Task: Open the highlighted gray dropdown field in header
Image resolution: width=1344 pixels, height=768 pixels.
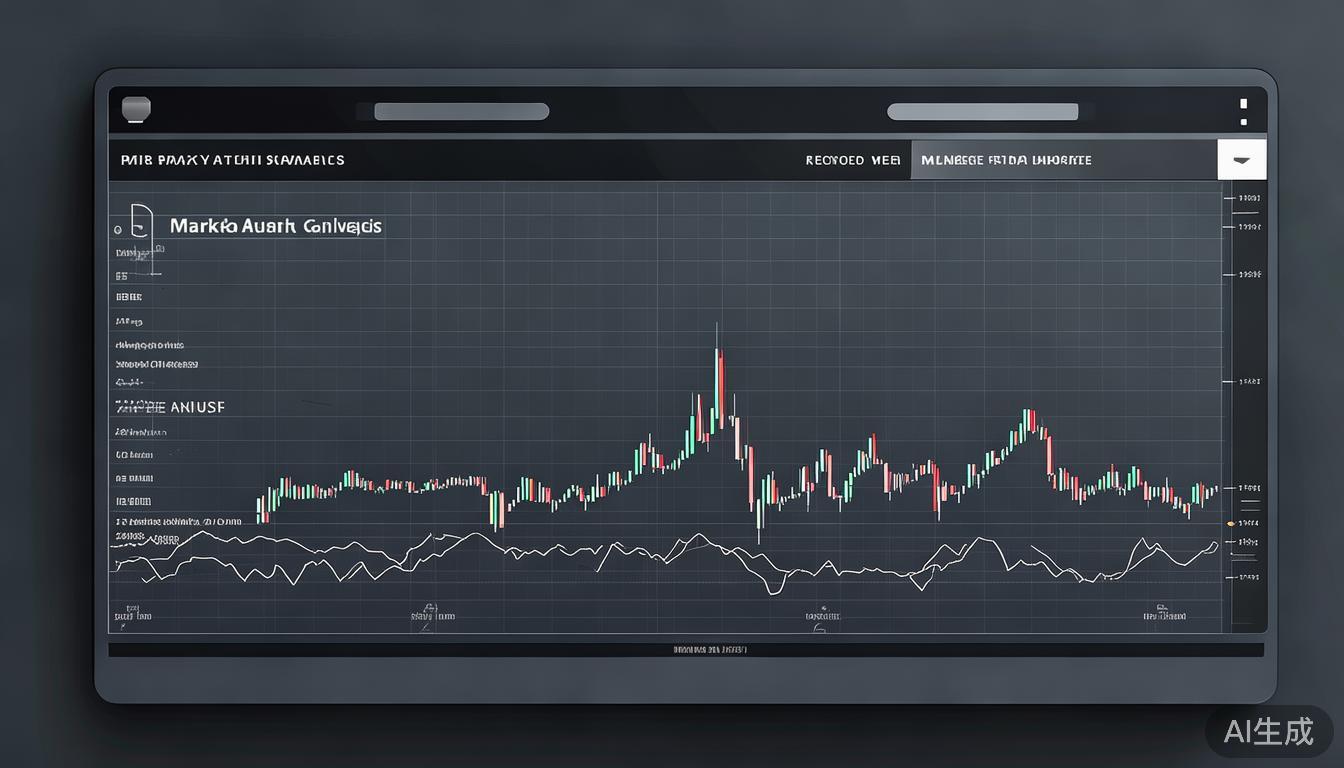Action: coord(1063,160)
